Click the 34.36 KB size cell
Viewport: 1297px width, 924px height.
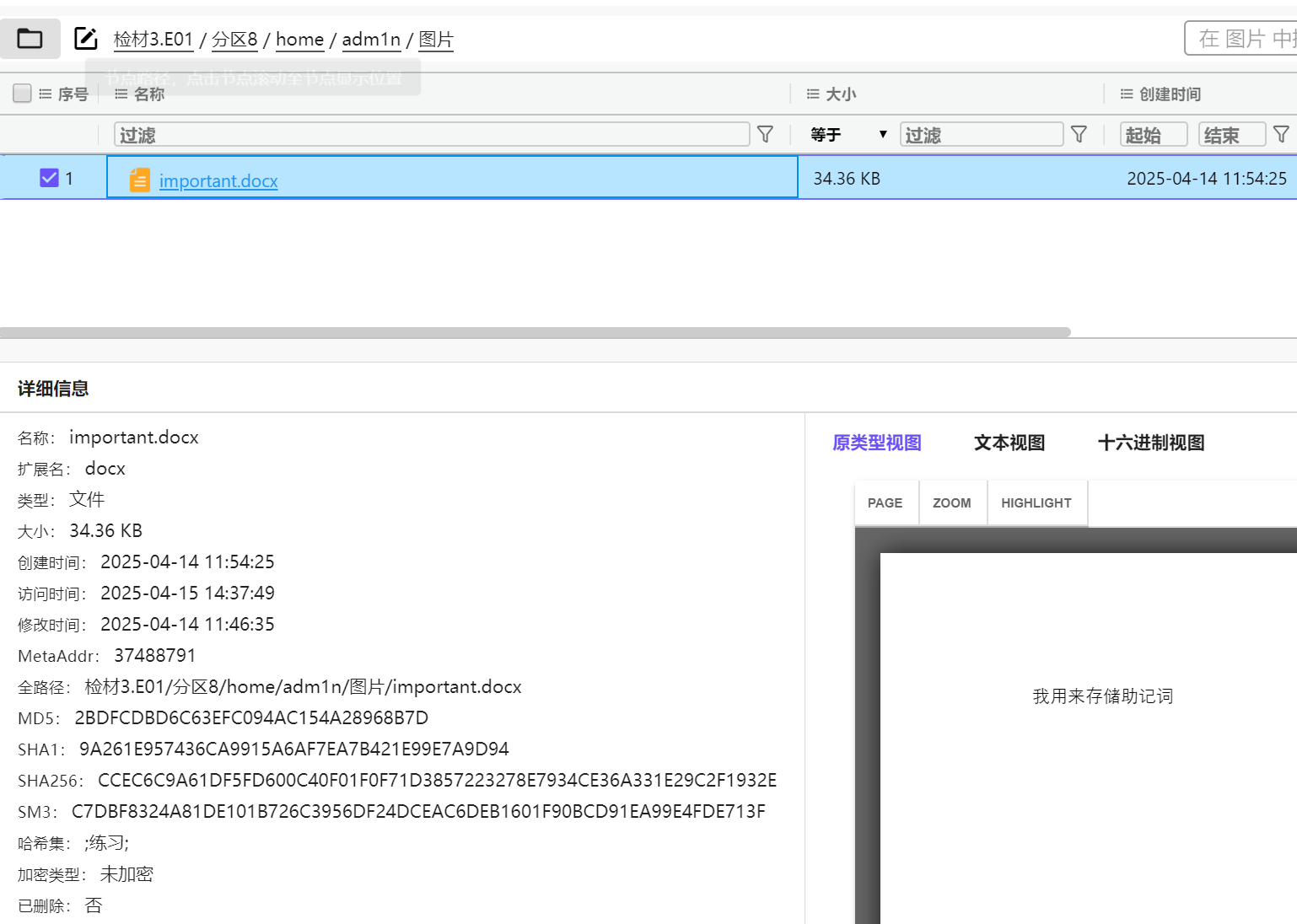click(x=847, y=178)
